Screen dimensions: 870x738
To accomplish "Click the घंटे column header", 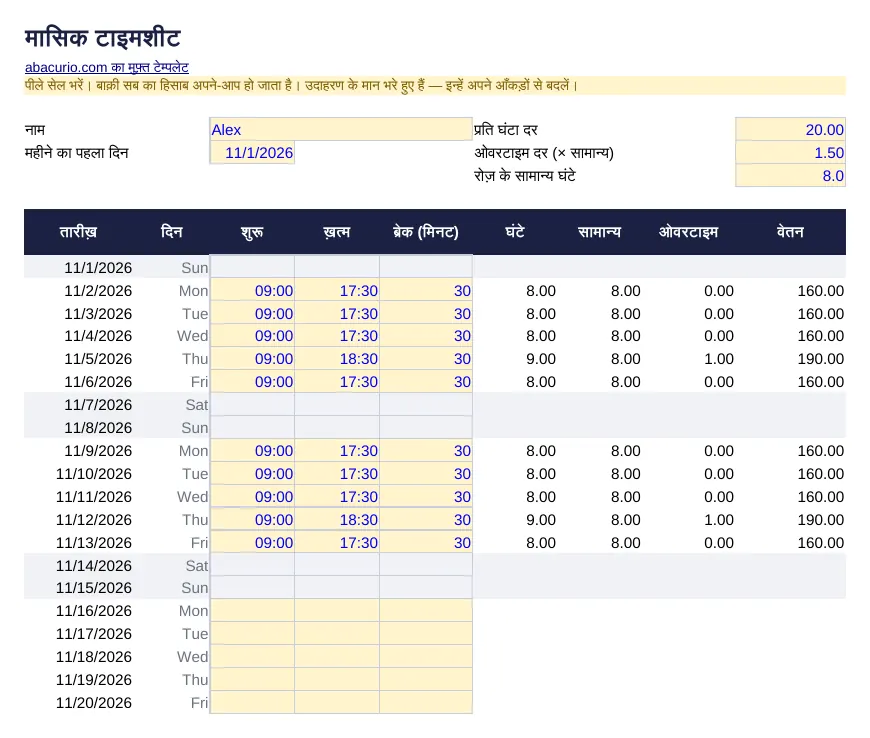I will [x=515, y=232].
